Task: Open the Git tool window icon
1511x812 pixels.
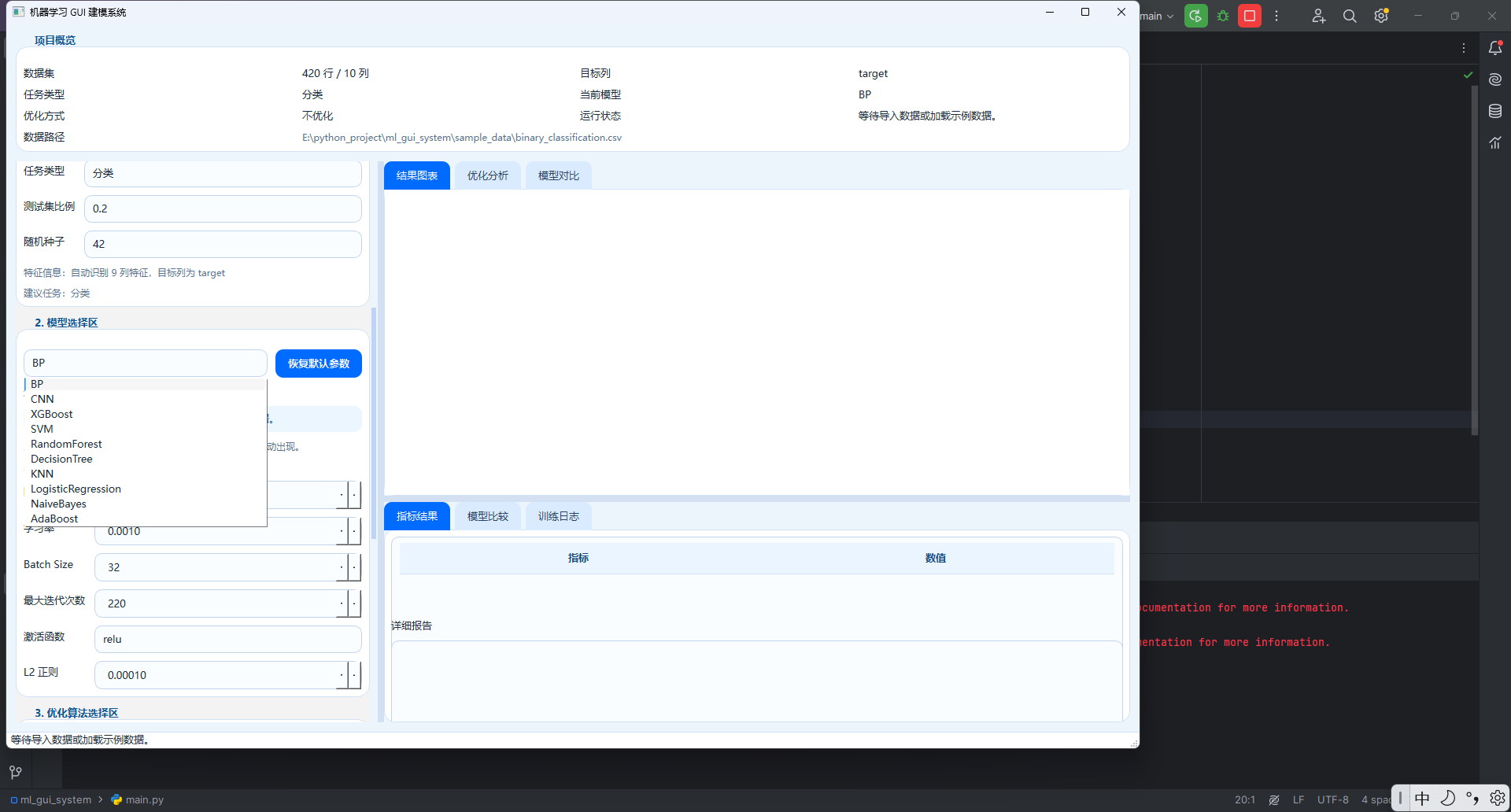Action: tap(16, 772)
